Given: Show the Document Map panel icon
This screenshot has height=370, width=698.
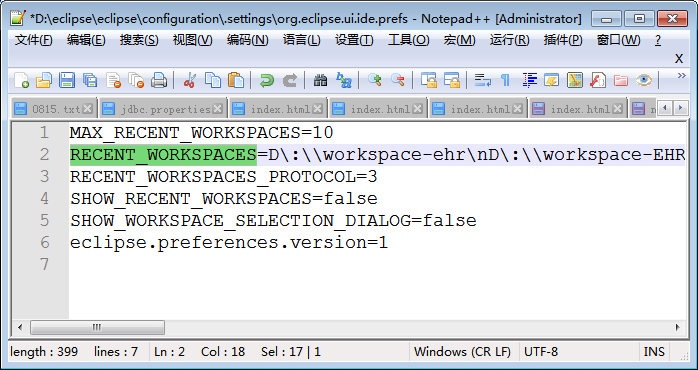Looking at the screenshot, I should pos(575,81).
